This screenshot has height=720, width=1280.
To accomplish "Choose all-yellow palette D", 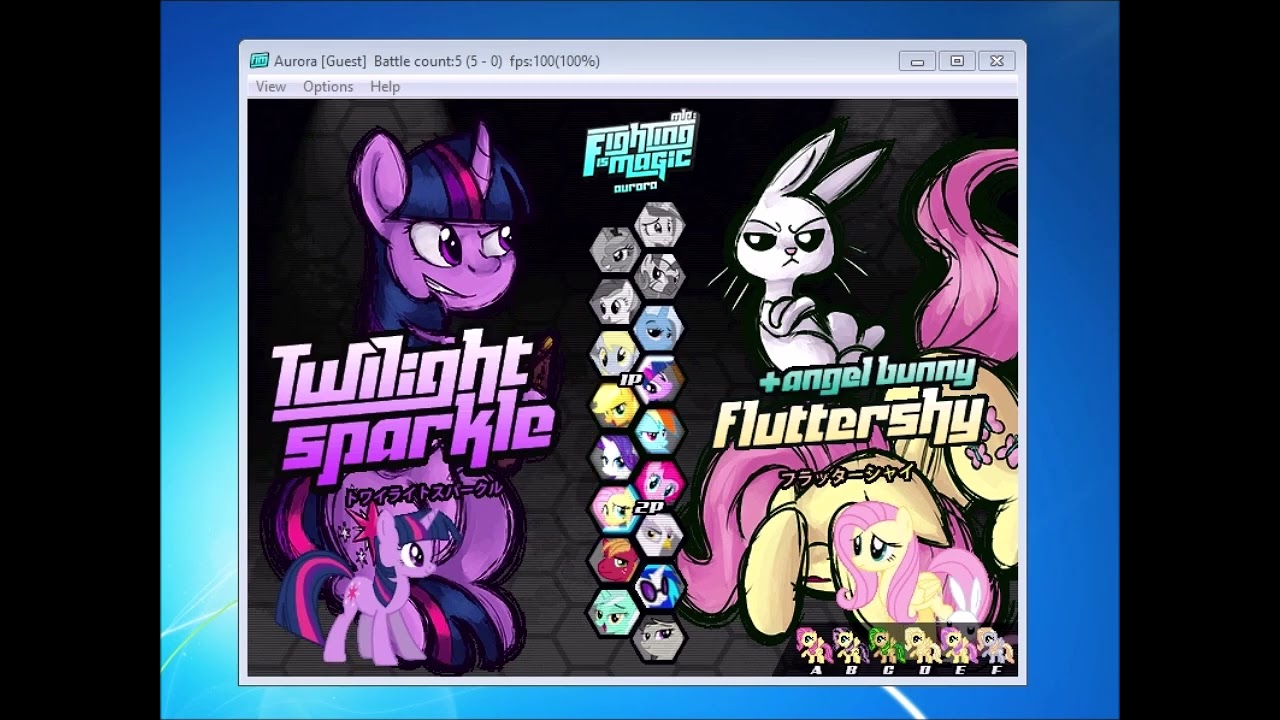I will point(922,646).
